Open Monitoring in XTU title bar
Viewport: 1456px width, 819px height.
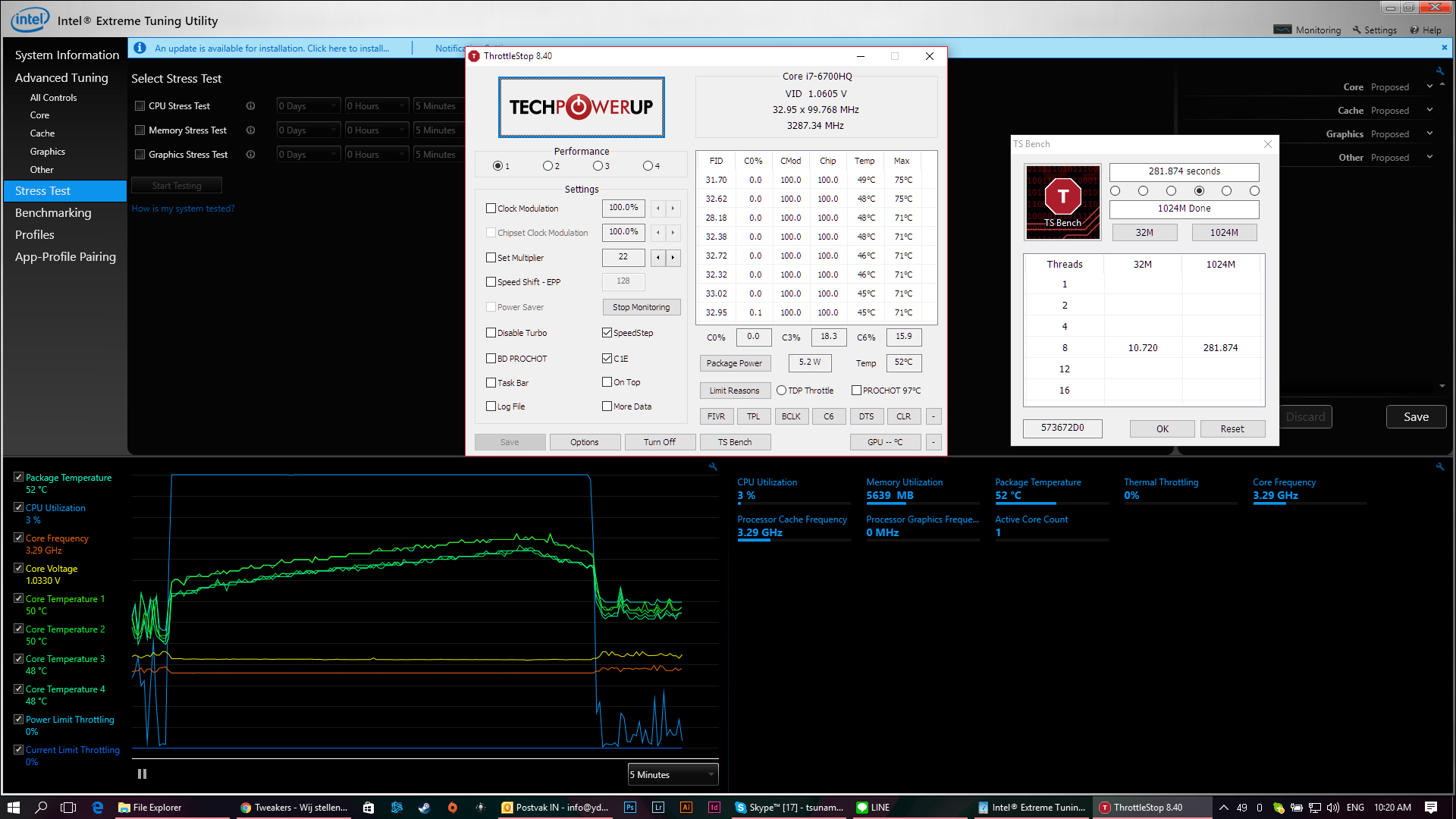point(1307,30)
